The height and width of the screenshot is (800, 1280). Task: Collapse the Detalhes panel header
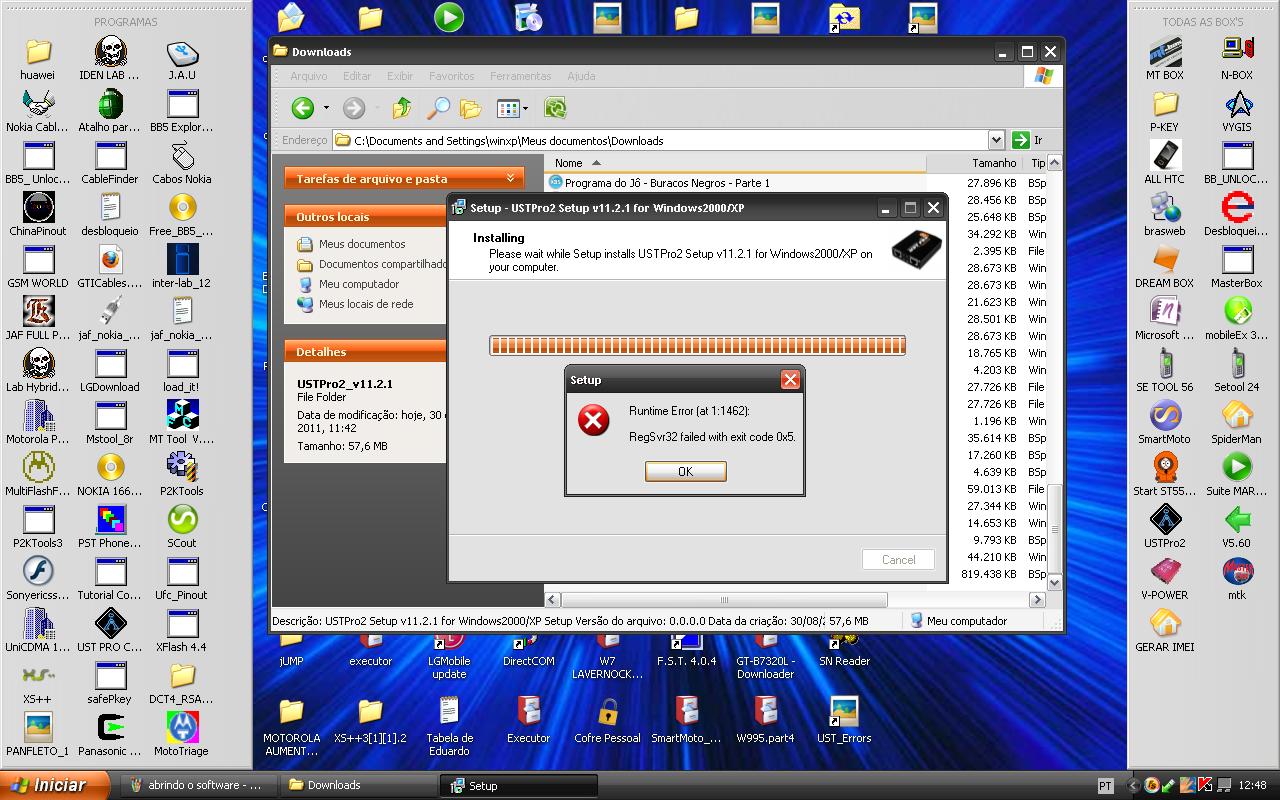pyautogui.click(x=366, y=351)
